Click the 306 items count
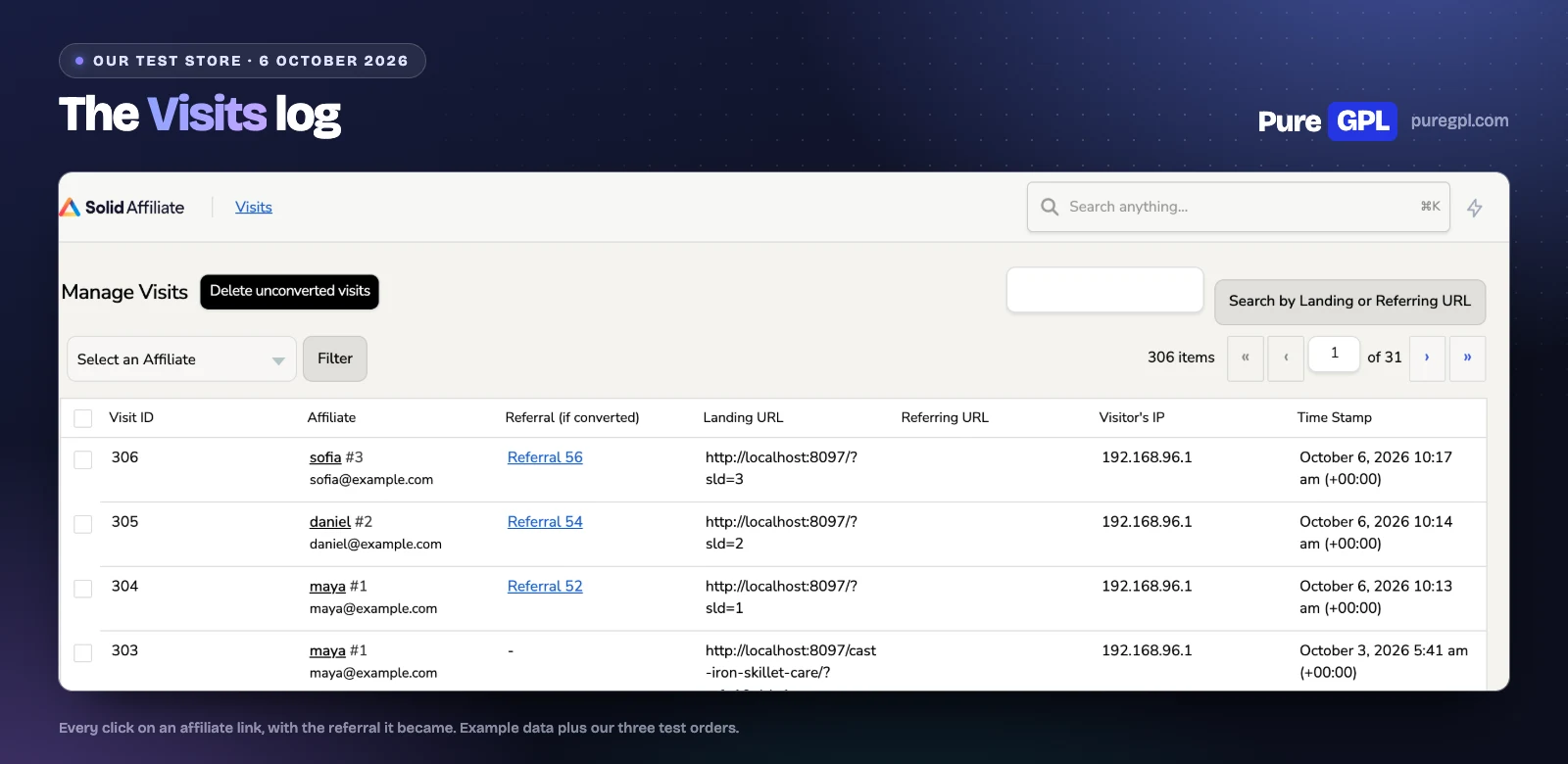 1181,358
